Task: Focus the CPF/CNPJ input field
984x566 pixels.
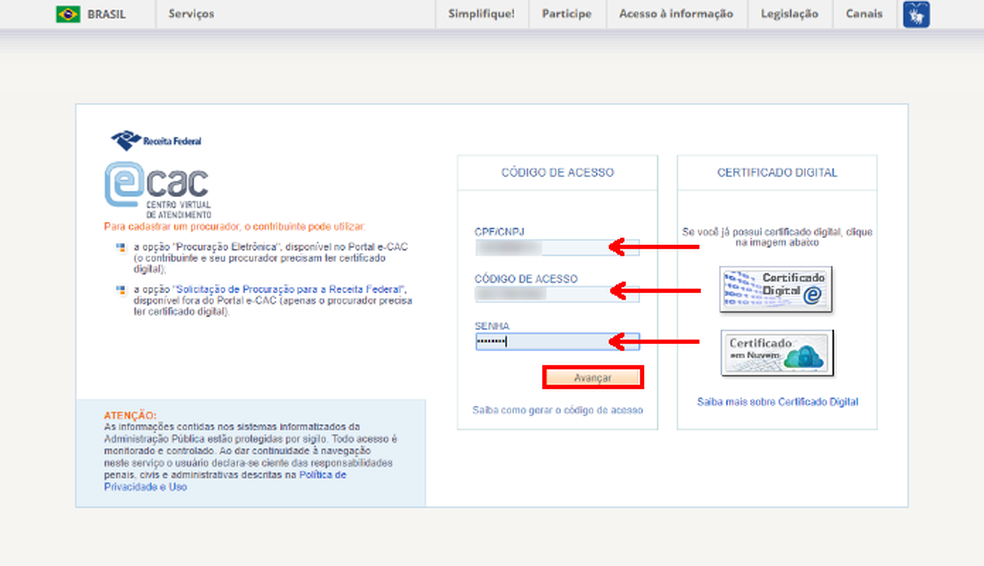Action: pyautogui.click(x=557, y=247)
